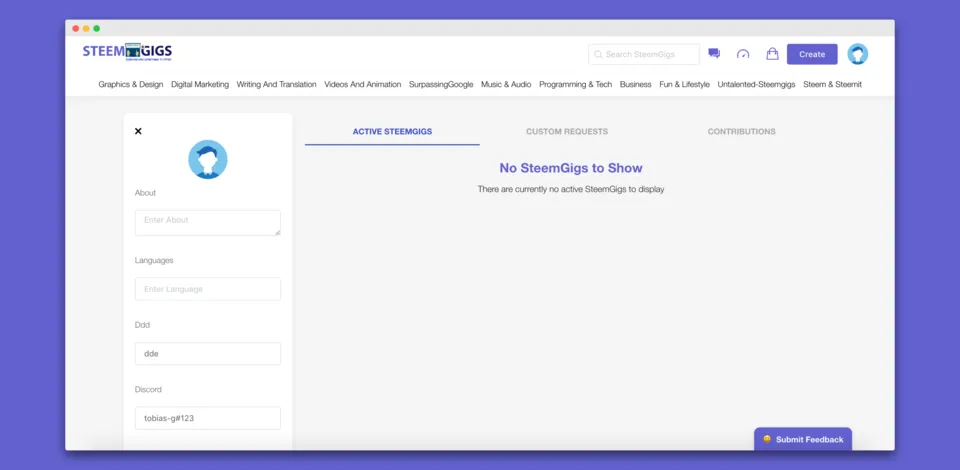This screenshot has height=470, width=960.
Task: Switch to Active SteemGigs tab
Action: coord(392,132)
